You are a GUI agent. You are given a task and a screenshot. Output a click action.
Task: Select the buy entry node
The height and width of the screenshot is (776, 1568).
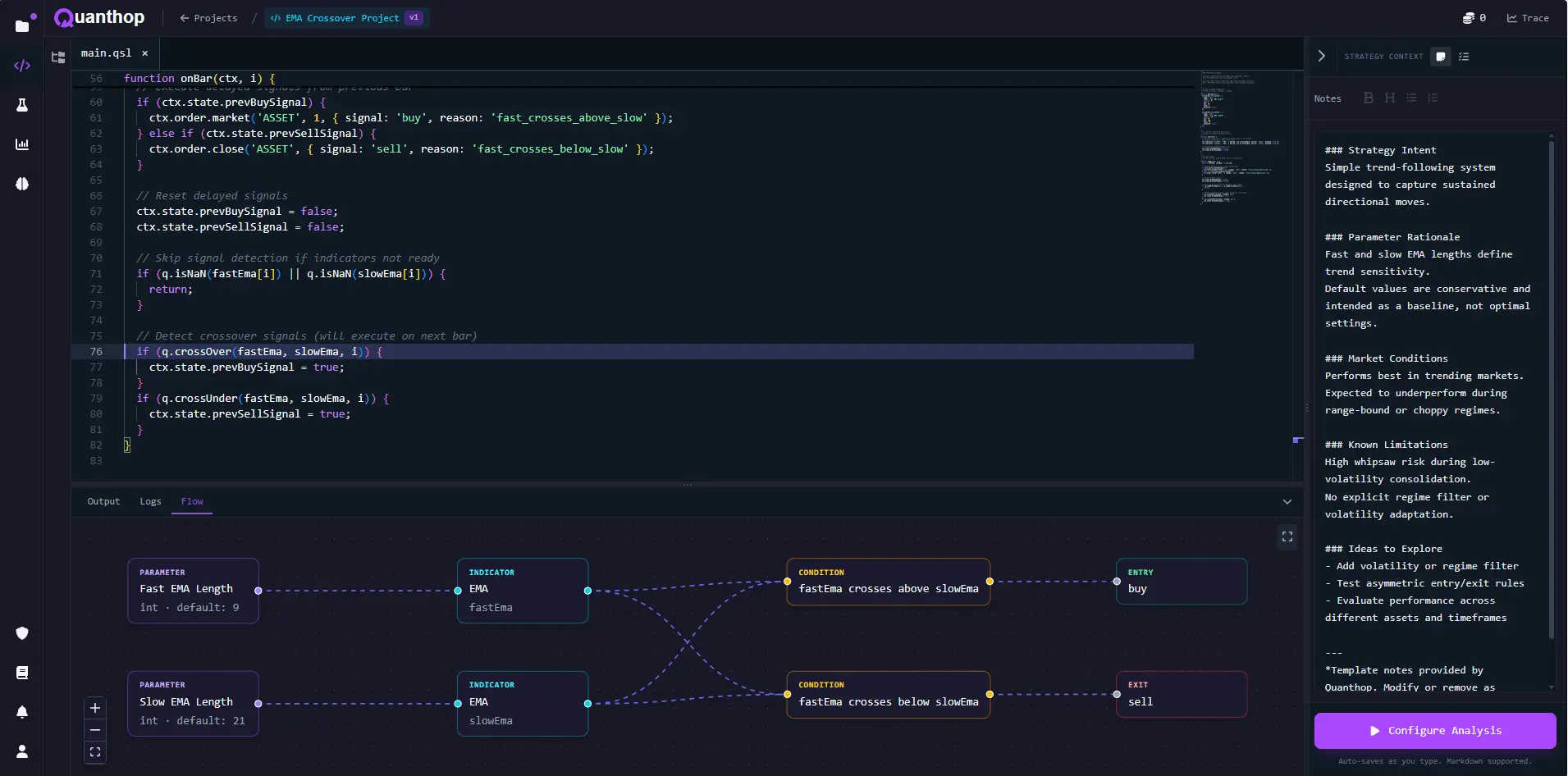1182,582
